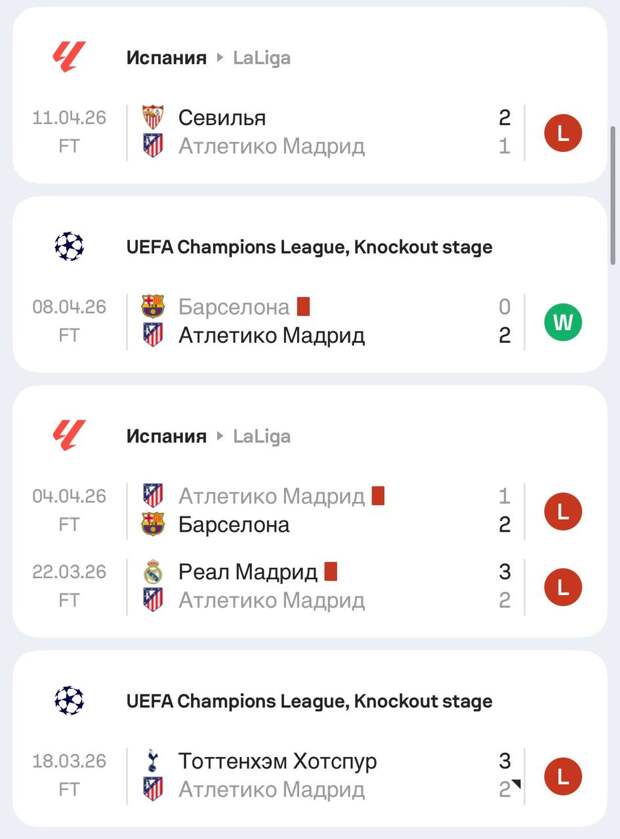Click the Tottenham Hotspur crest
The height and width of the screenshot is (839, 620).
click(152, 761)
